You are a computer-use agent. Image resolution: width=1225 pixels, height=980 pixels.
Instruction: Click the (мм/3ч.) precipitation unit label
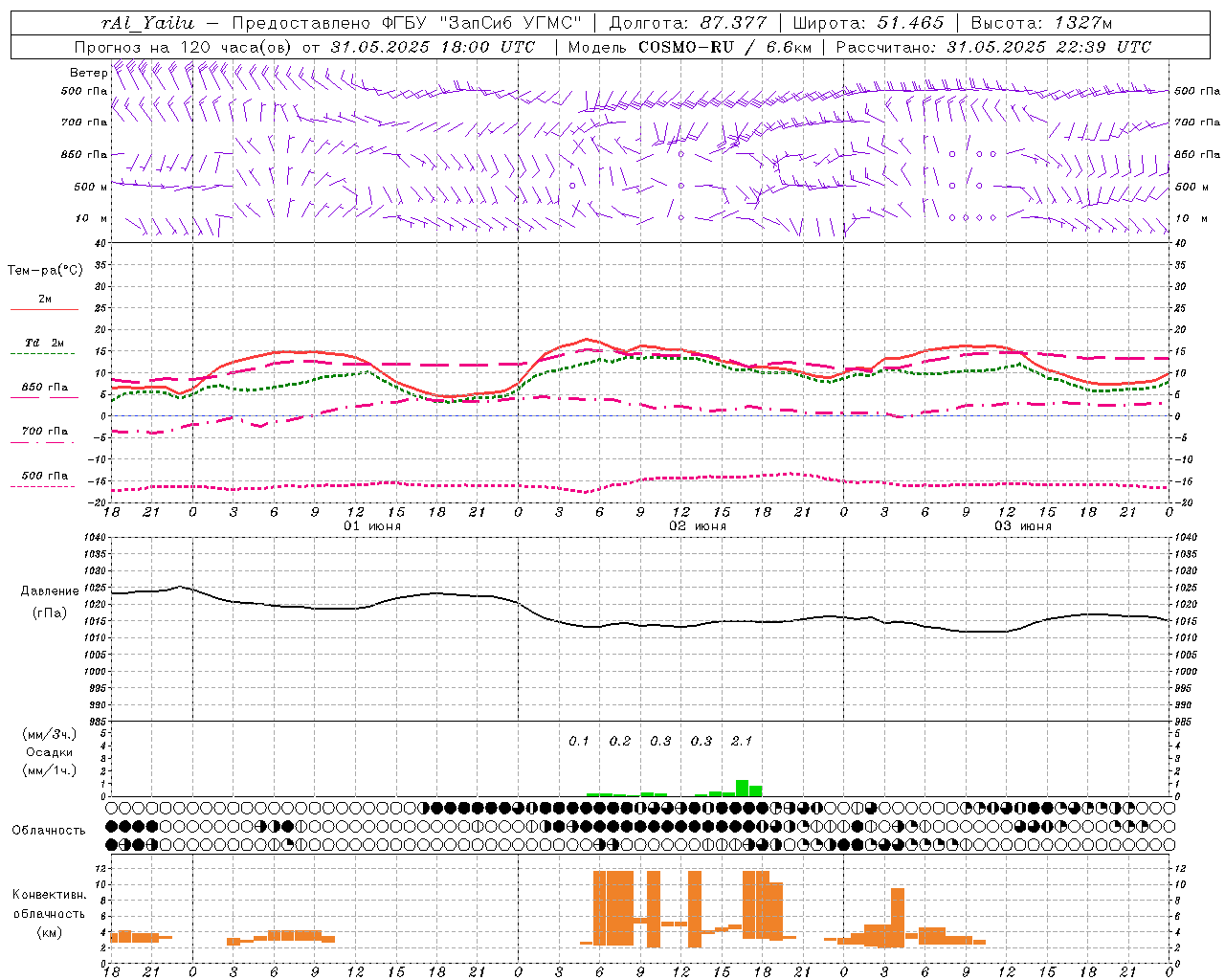pos(50,734)
